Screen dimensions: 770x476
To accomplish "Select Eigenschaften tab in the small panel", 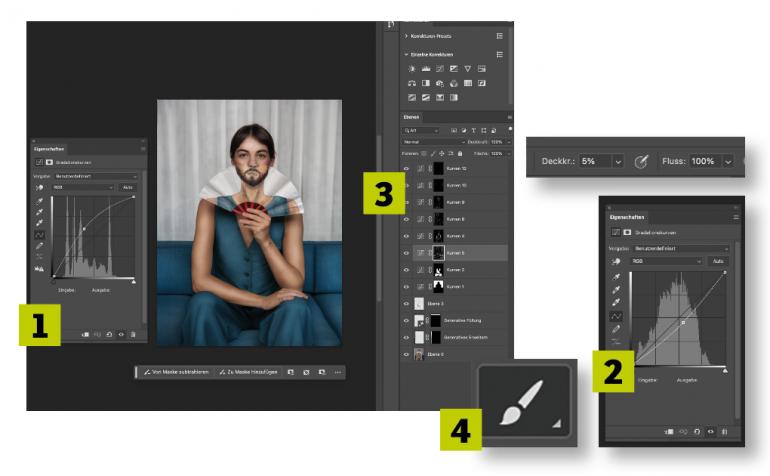I will pos(49,149).
